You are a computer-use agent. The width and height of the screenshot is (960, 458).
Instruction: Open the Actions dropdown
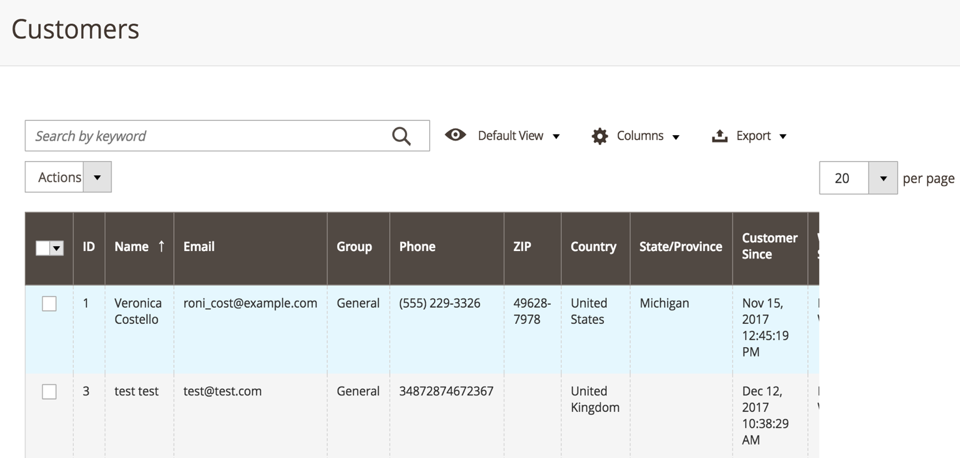click(68, 177)
